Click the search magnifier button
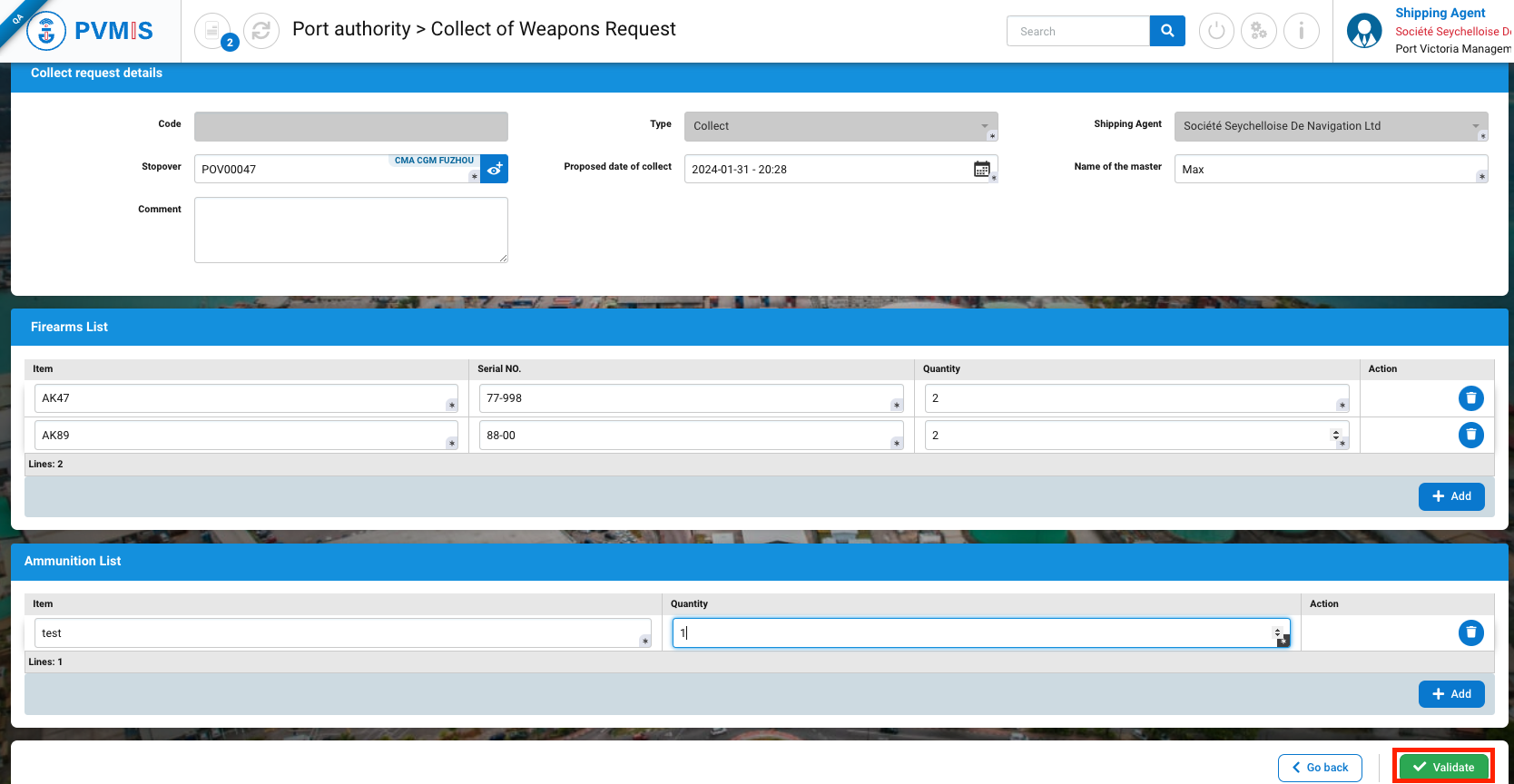This screenshot has height=784, width=1514. [x=1167, y=31]
